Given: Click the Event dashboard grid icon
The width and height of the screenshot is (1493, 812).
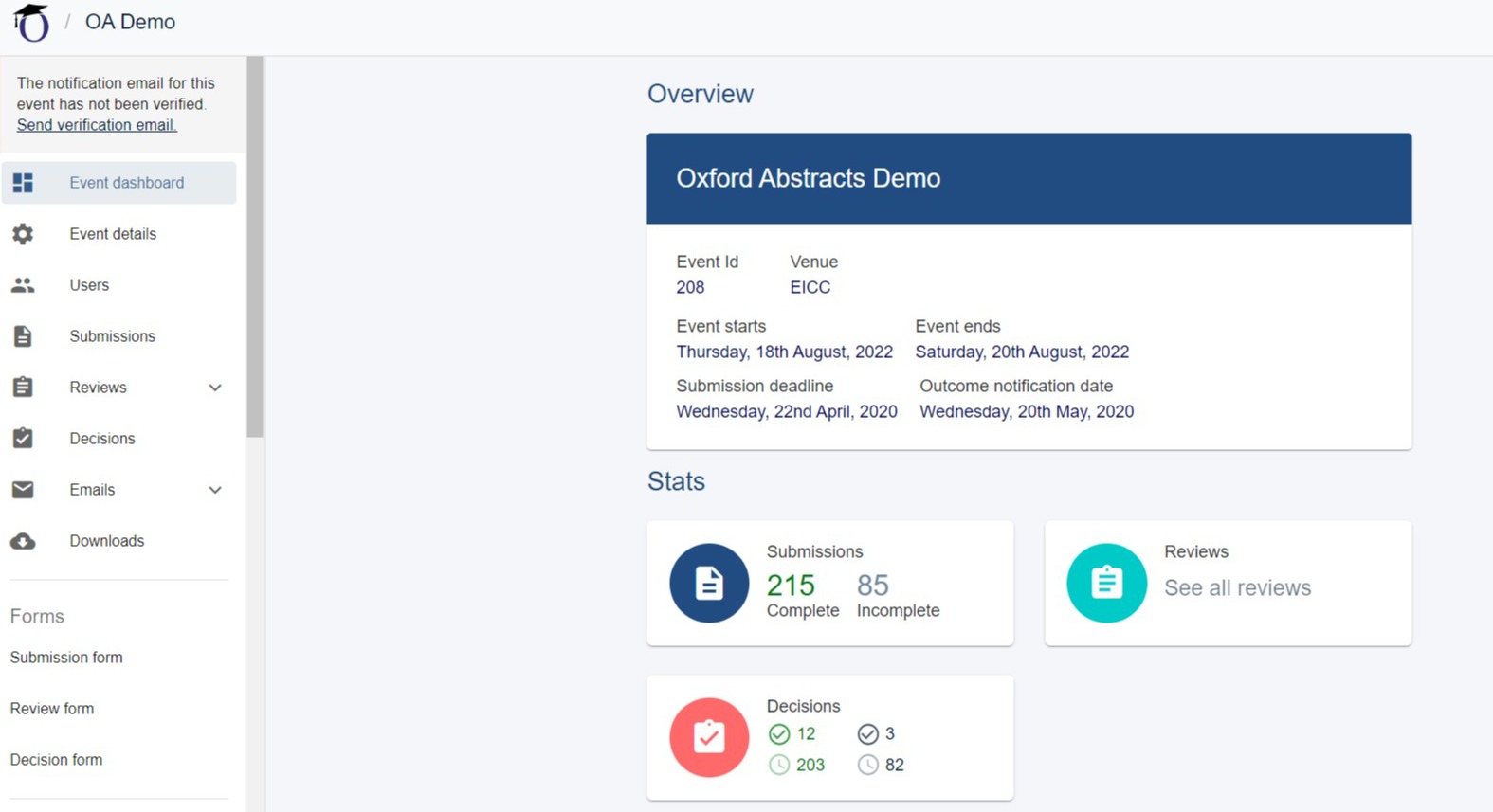Looking at the screenshot, I should 23,183.
